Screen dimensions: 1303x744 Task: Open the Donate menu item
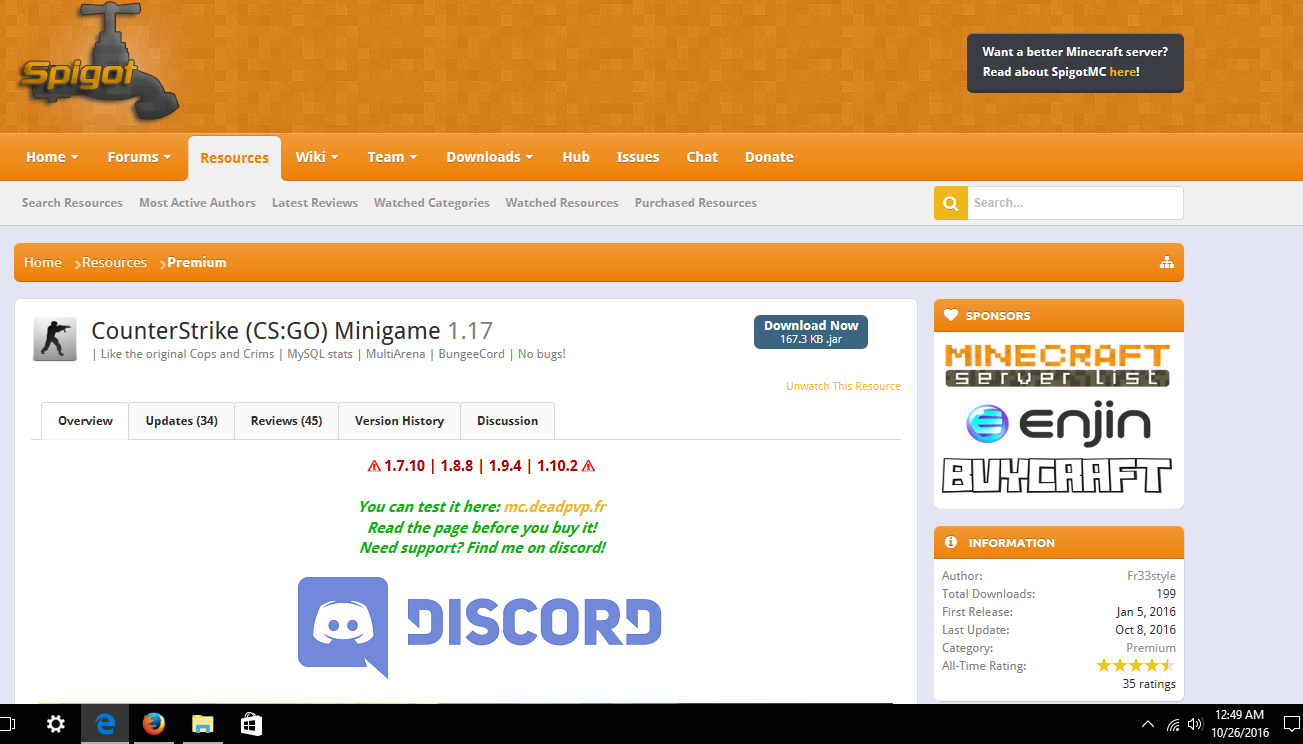pyautogui.click(x=769, y=157)
